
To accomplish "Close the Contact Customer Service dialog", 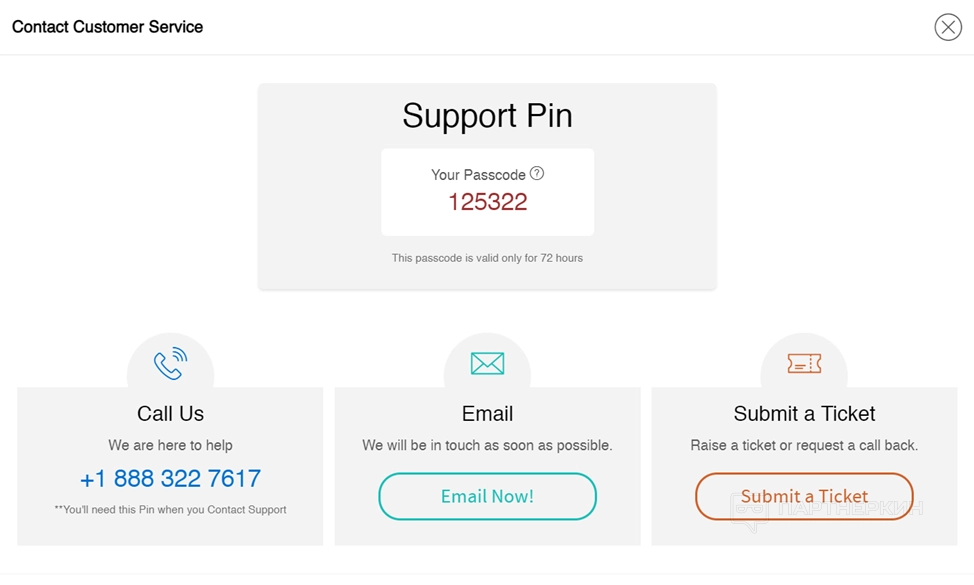I will point(947,27).
